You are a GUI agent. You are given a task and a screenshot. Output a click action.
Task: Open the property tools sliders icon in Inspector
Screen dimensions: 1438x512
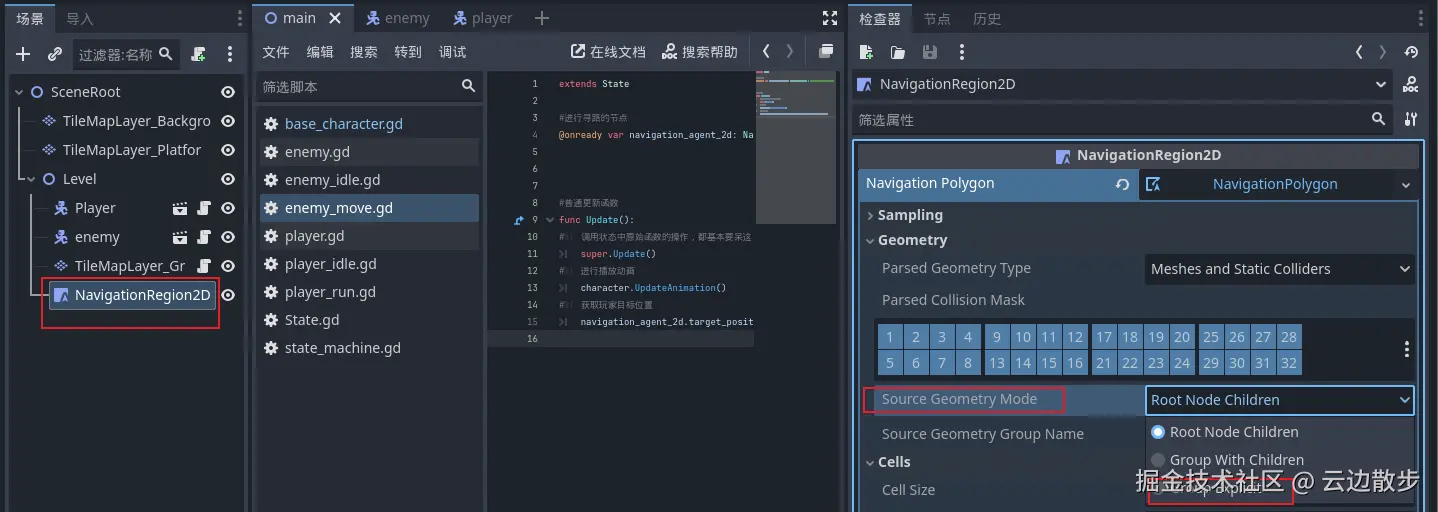[x=1410, y=119]
